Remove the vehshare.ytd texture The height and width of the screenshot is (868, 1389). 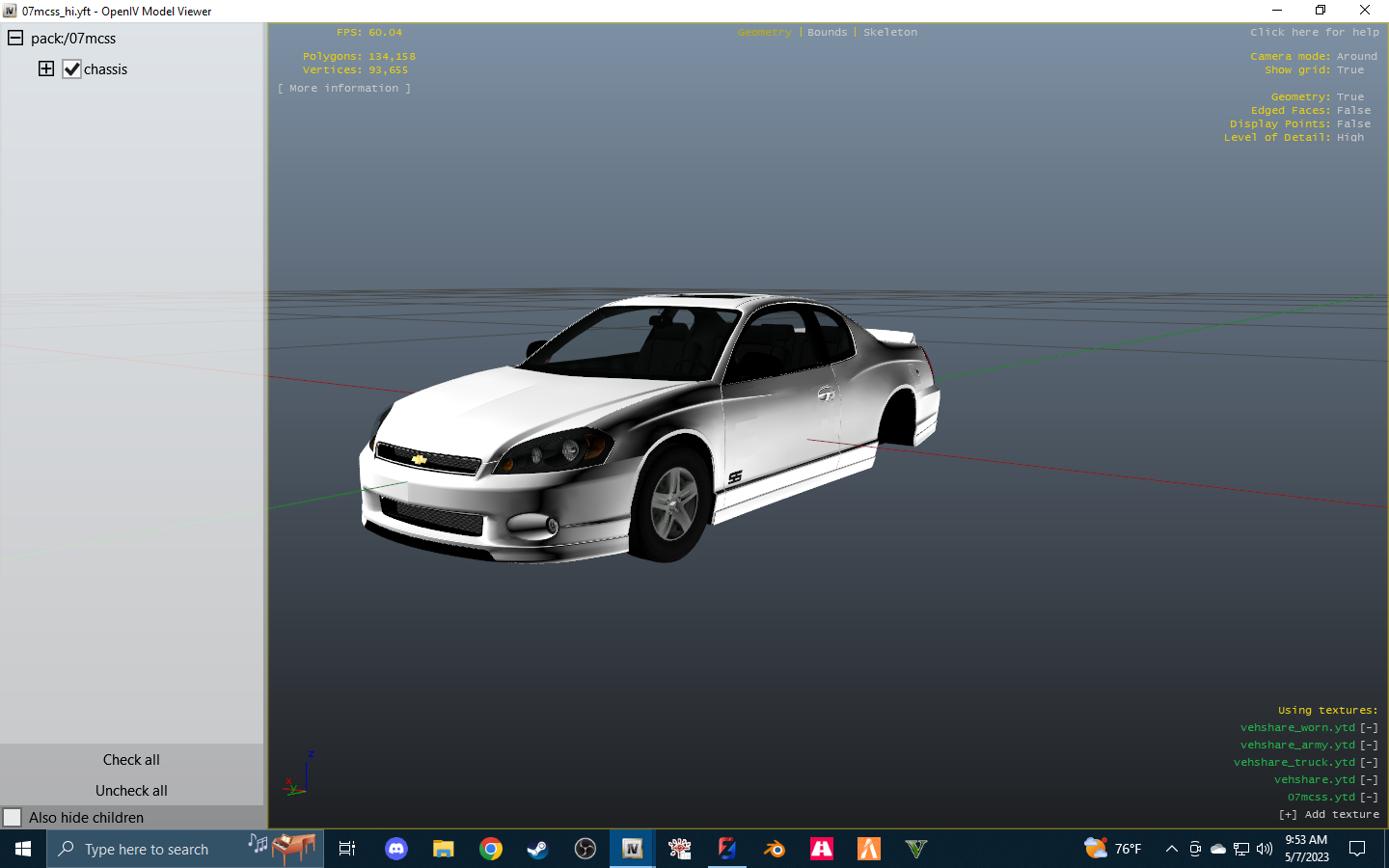(x=1368, y=779)
